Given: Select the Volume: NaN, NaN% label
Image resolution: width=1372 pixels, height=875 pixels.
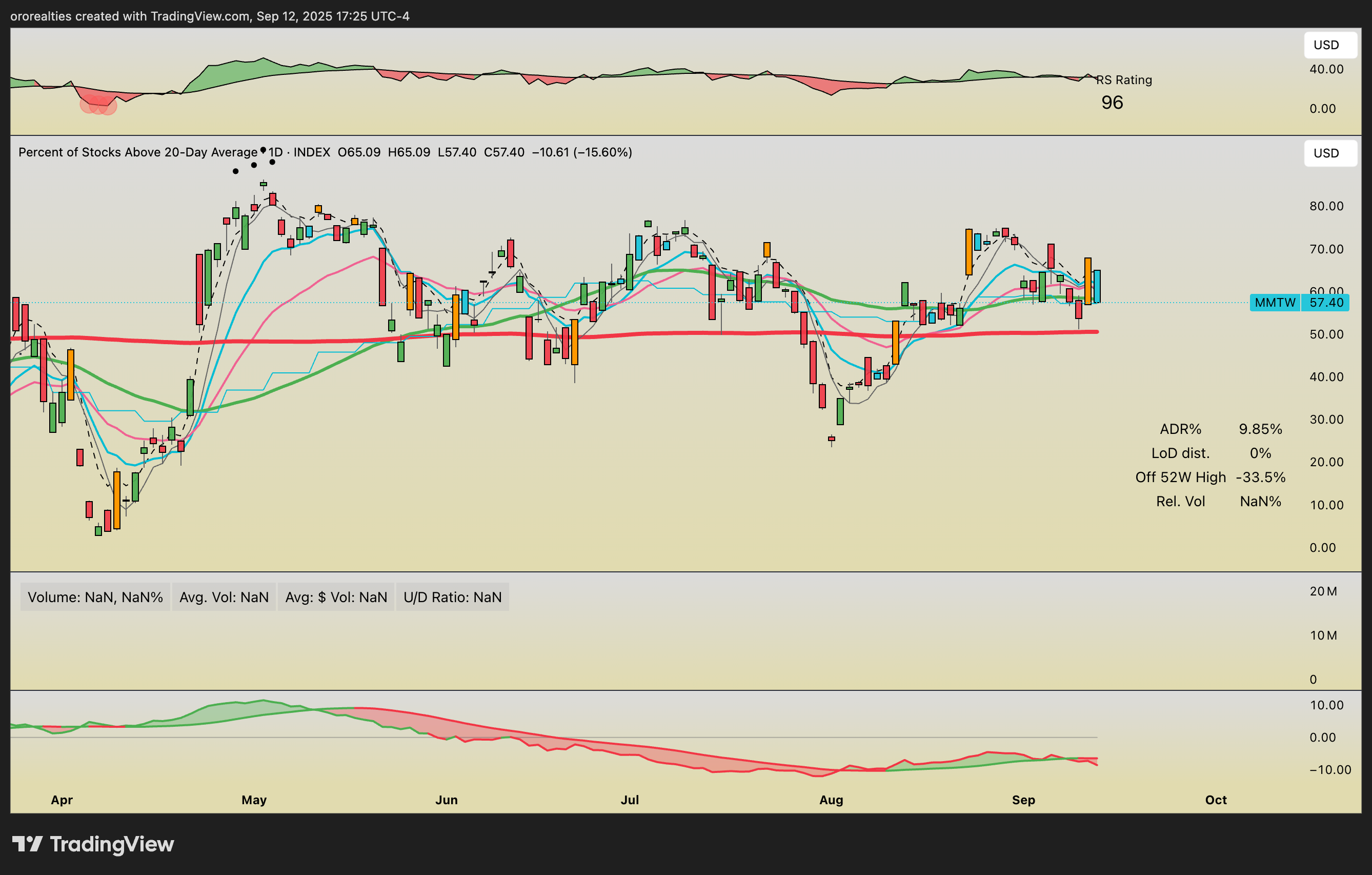Looking at the screenshot, I should tap(95, 597).
